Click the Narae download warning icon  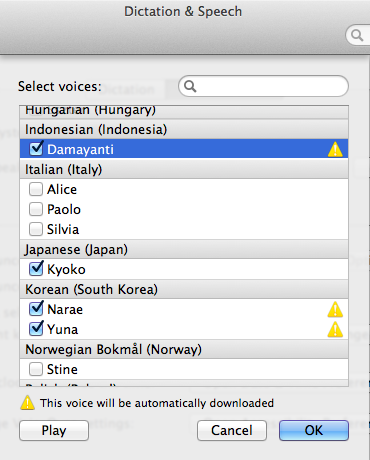point(335,309)
